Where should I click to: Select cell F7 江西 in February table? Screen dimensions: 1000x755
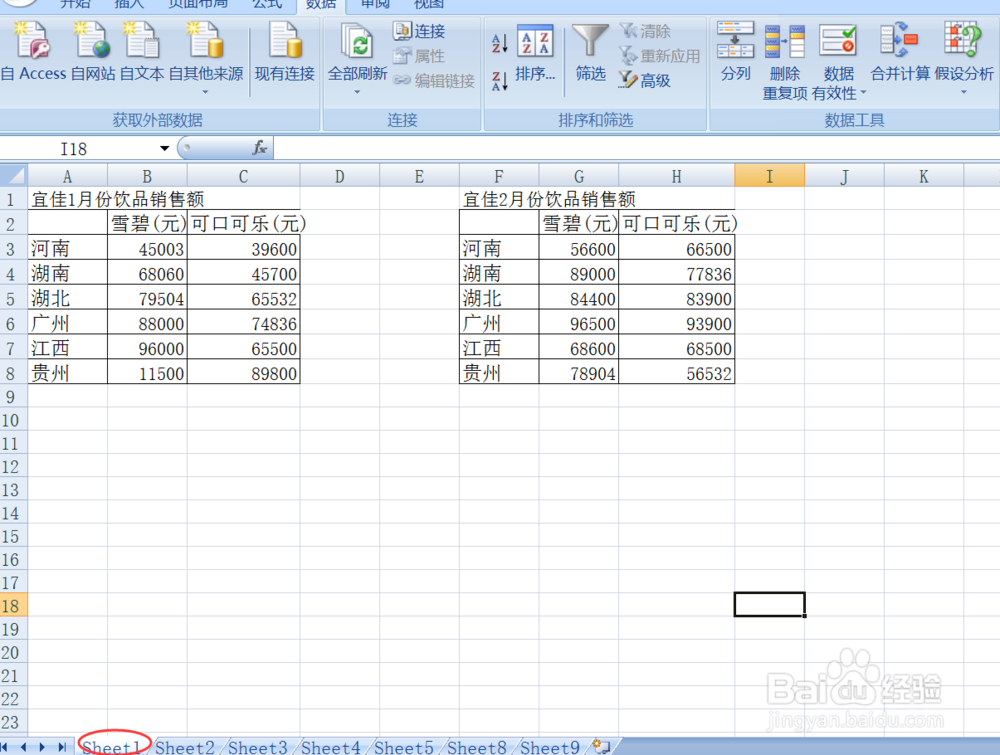click(499, 348)
